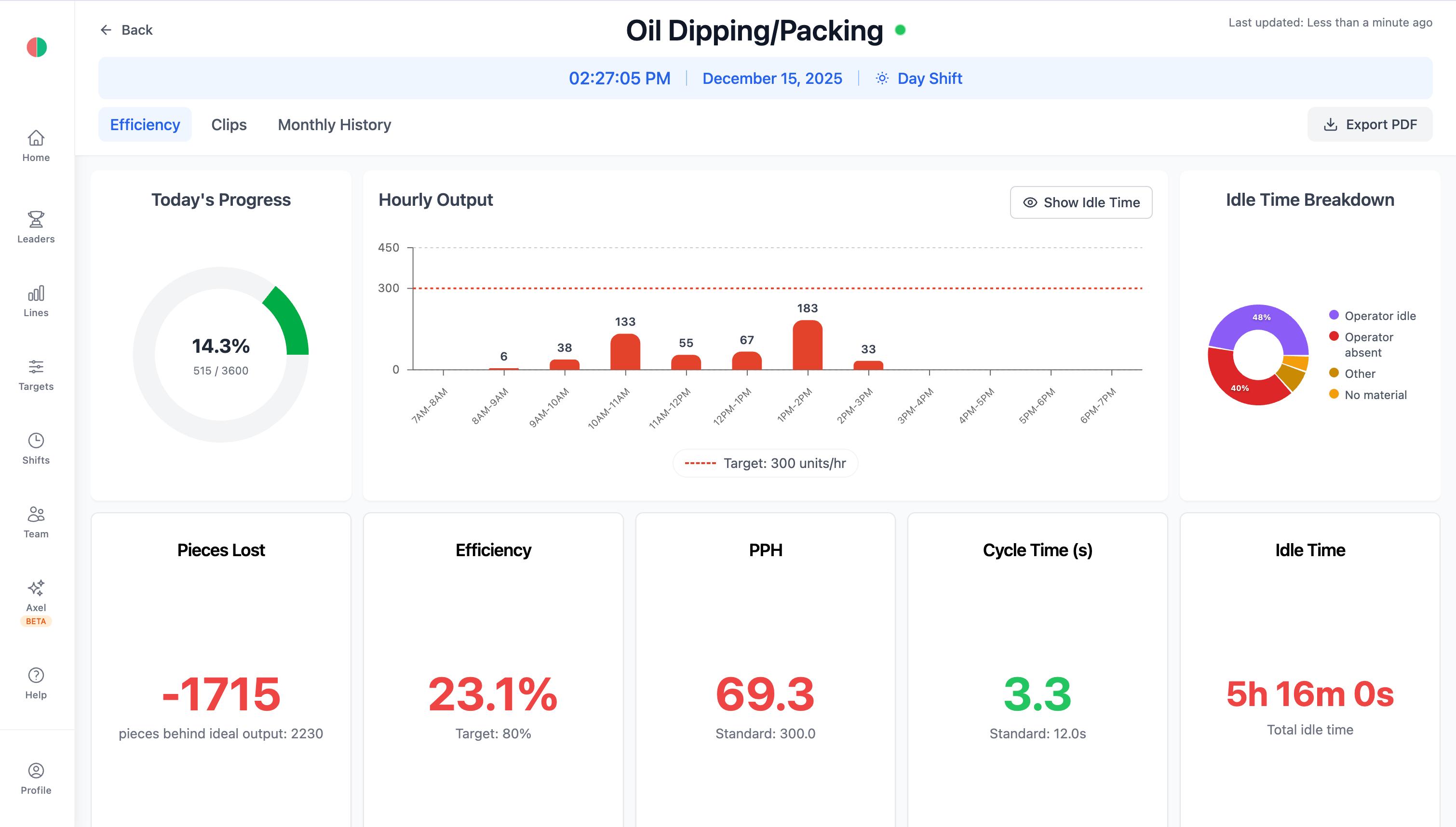Toggle Show Idle Time on chart
Image resolution: width=1456 pixels, height=827 pixels.
tap(1080, 203)
